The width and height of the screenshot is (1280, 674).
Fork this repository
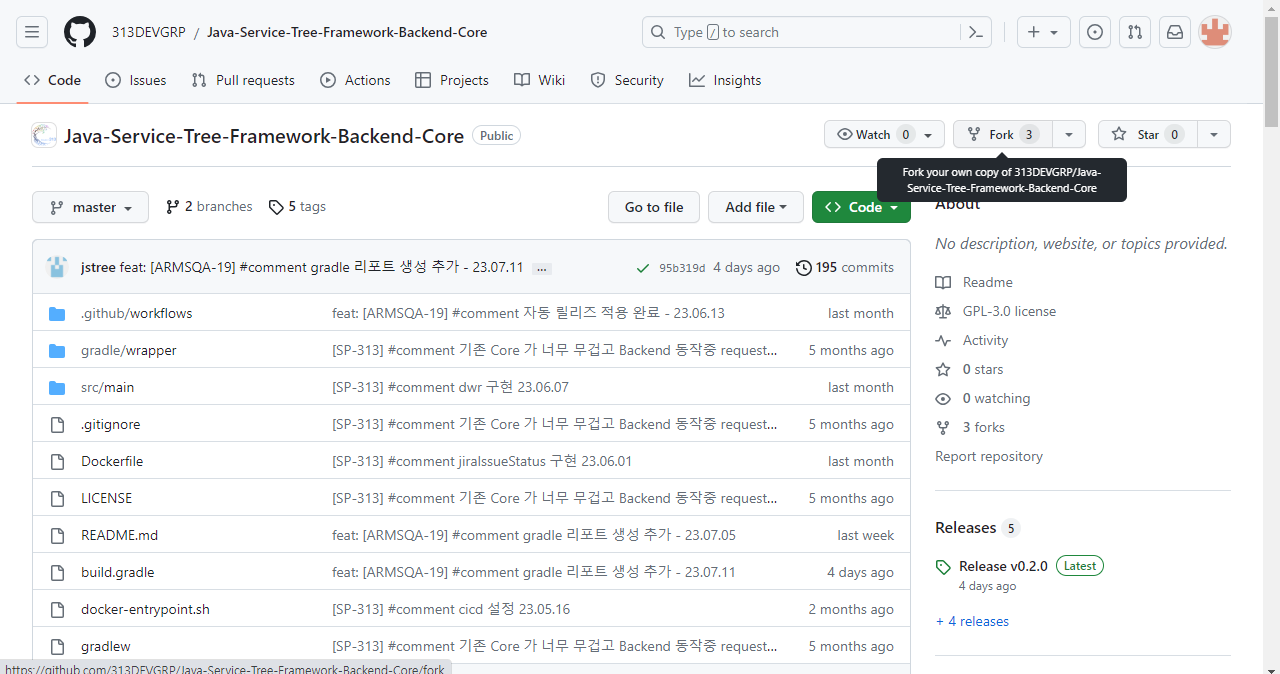(x=1002, y=134)
